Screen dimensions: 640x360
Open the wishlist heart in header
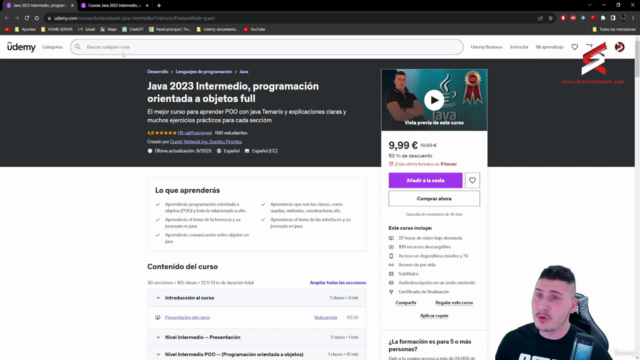click(574, 47)
